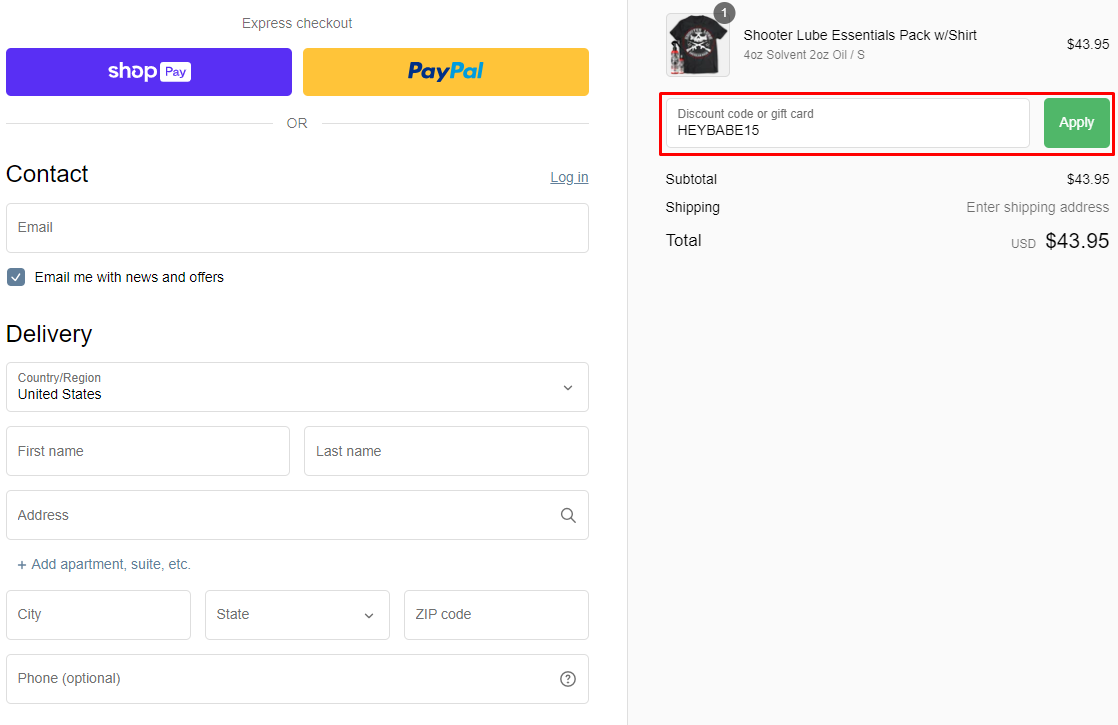1118x725 pixels.
Task: Focus the Email input field
Action: coord(297,228)
